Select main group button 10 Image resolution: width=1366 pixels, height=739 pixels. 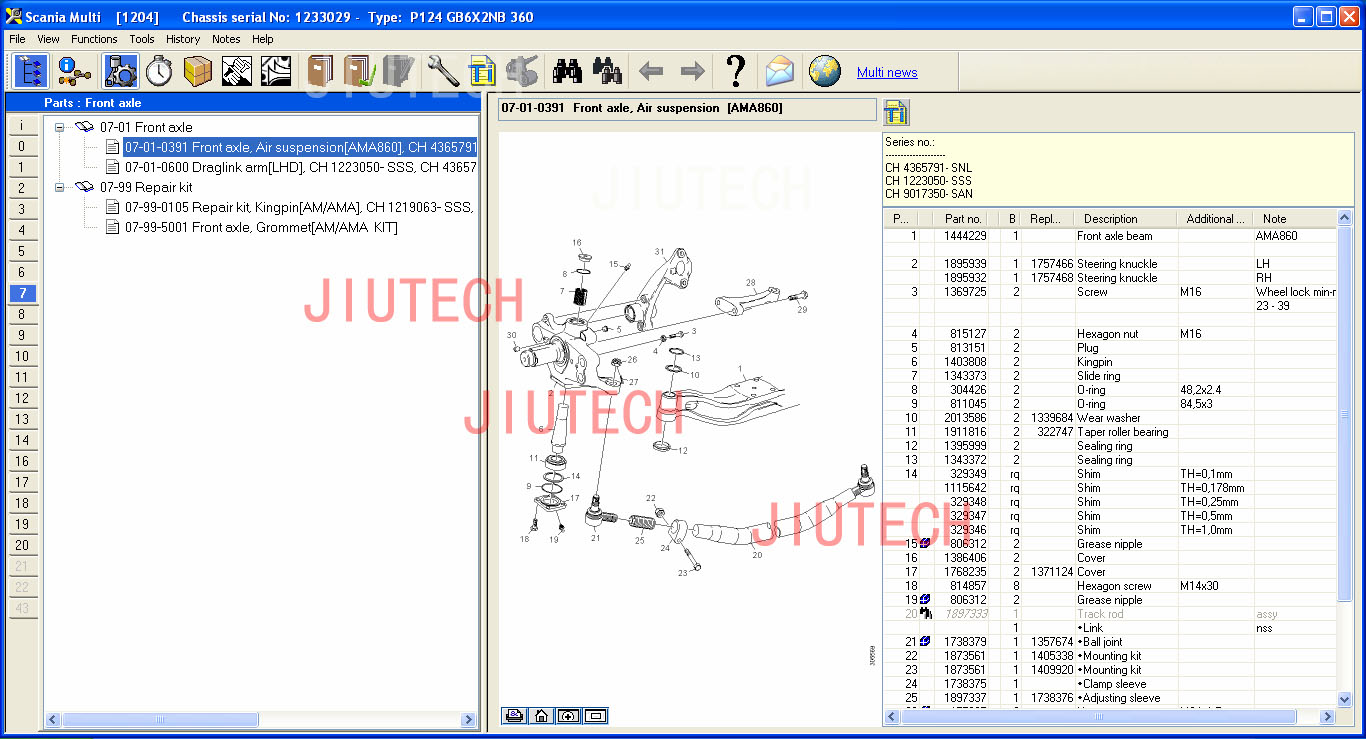tap(22, 356)
